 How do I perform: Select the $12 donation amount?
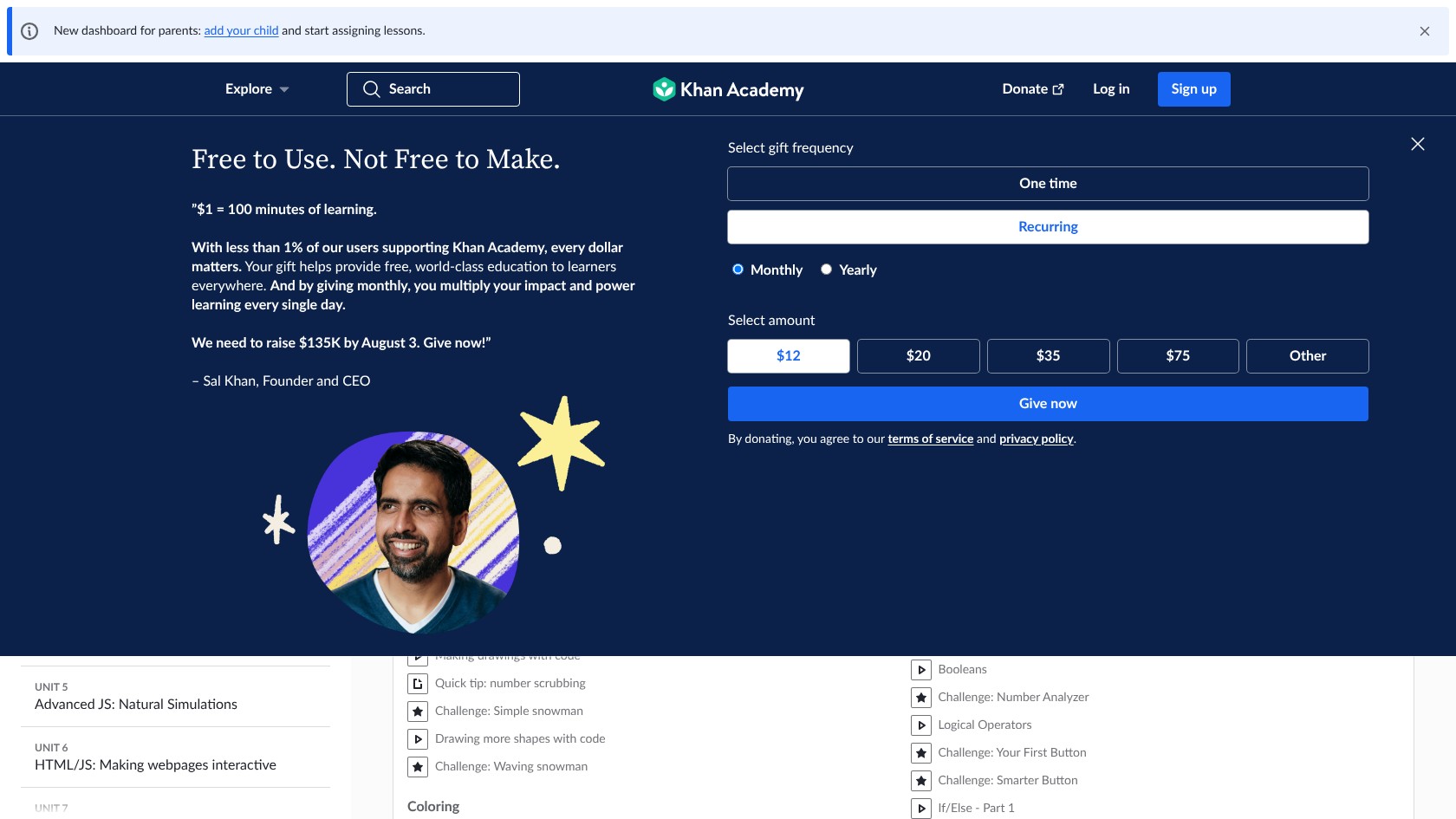(x=789, y=356)
